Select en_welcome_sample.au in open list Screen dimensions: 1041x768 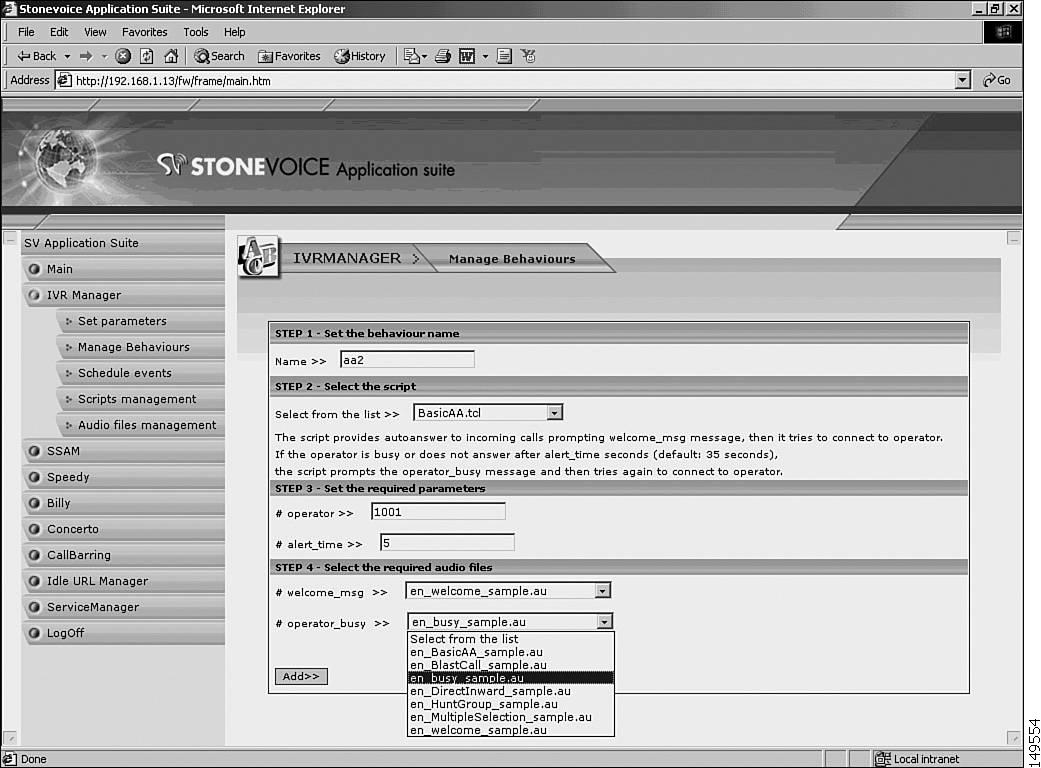tap(511, 730)
